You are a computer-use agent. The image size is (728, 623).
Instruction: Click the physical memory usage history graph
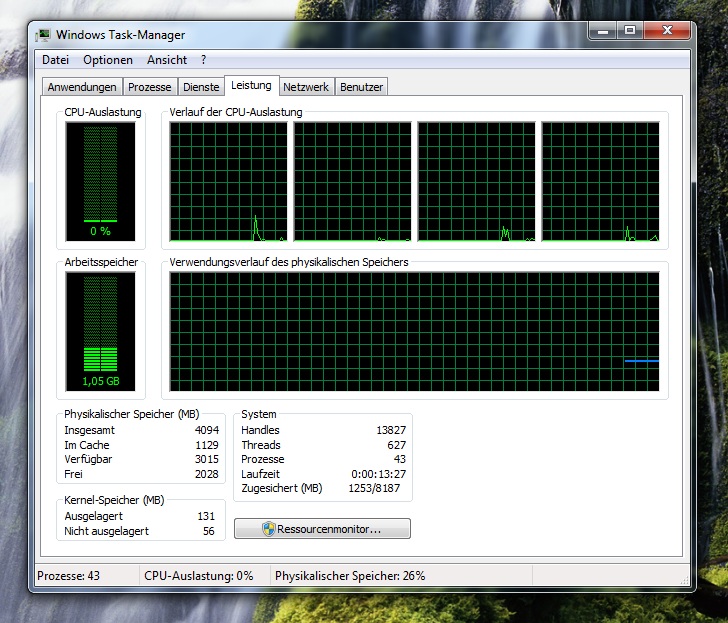(414, 331)
